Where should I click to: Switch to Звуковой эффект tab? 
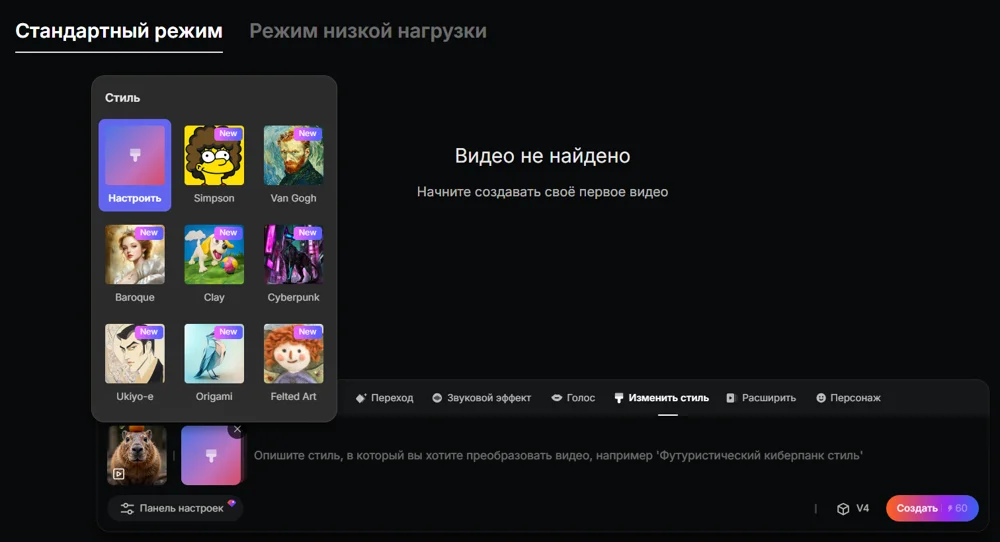pos(482,398)
